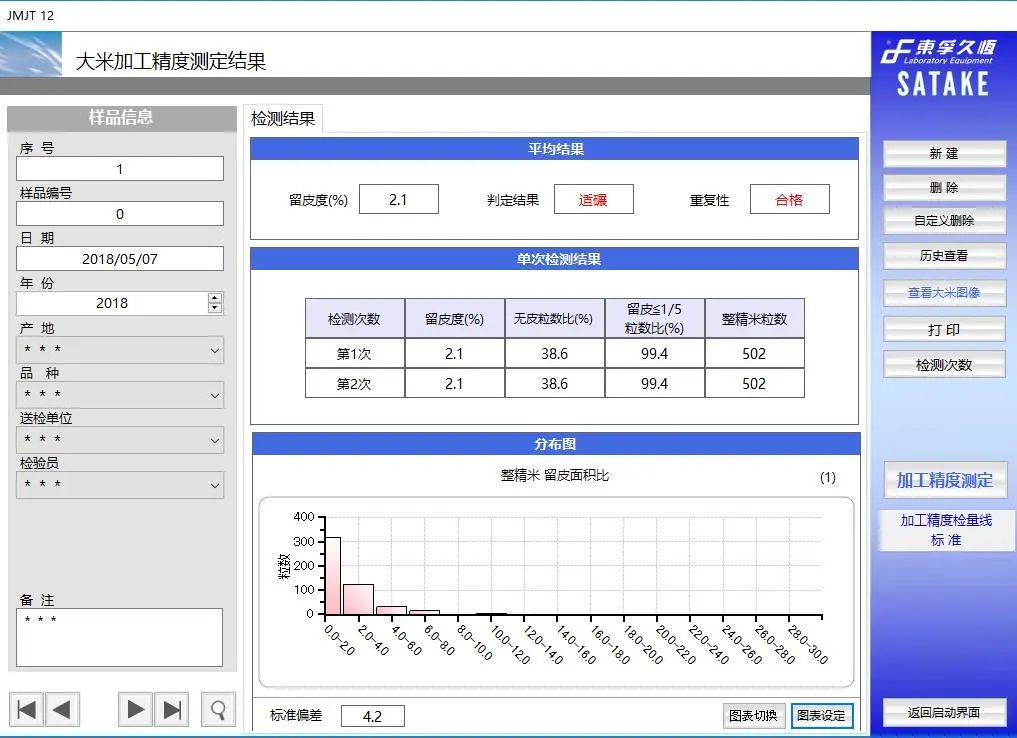This screenshot has height=738, width=1017.
Task: Expand the 品种 dropdown
Action: (215, 396)
